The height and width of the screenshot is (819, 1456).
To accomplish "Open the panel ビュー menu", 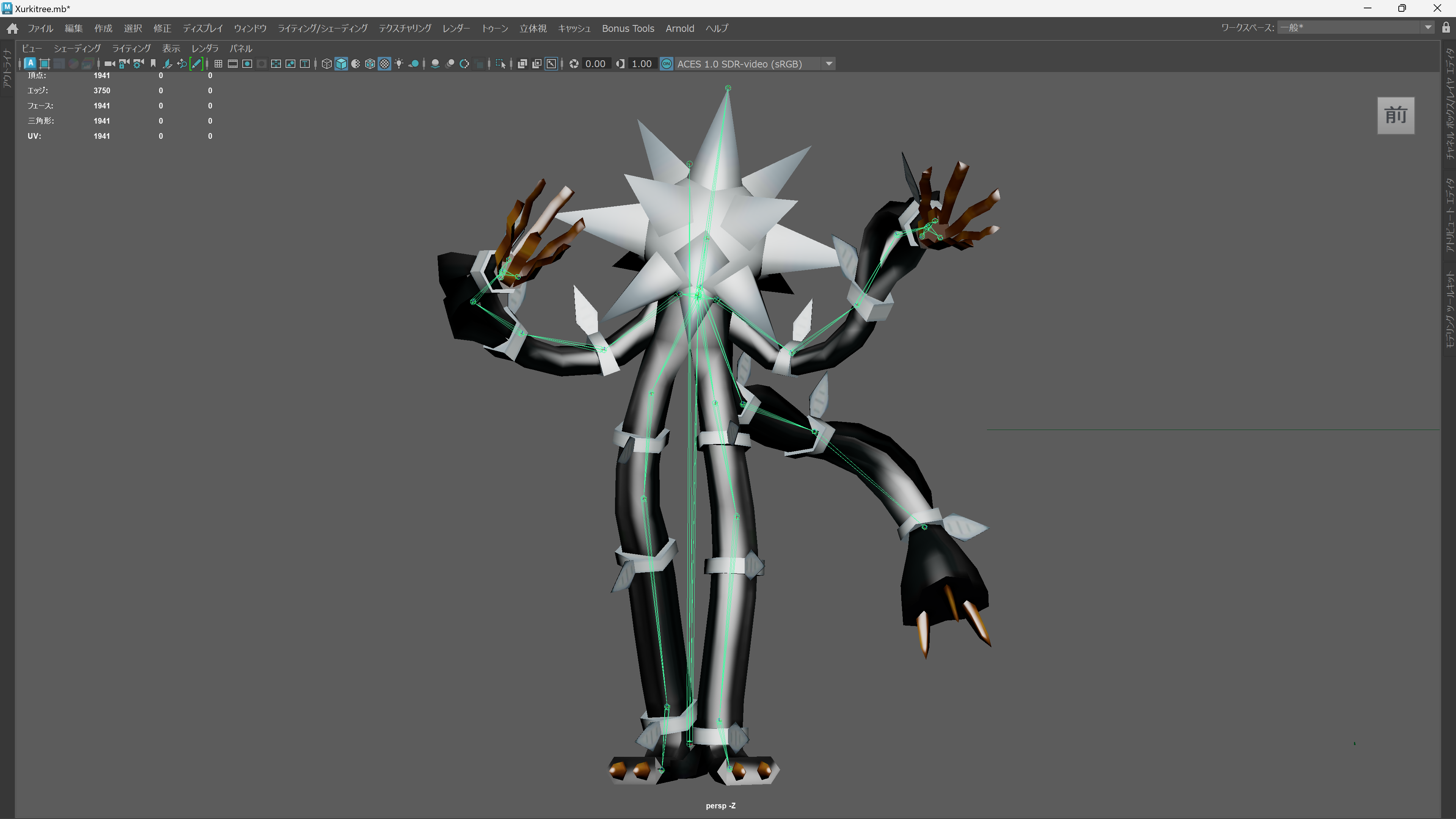I will 31,49.
